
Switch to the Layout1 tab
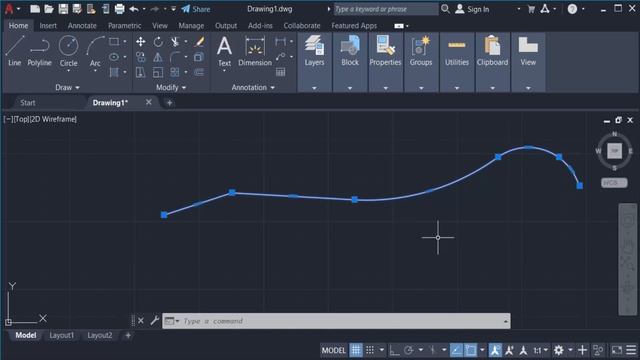(62, 335)
